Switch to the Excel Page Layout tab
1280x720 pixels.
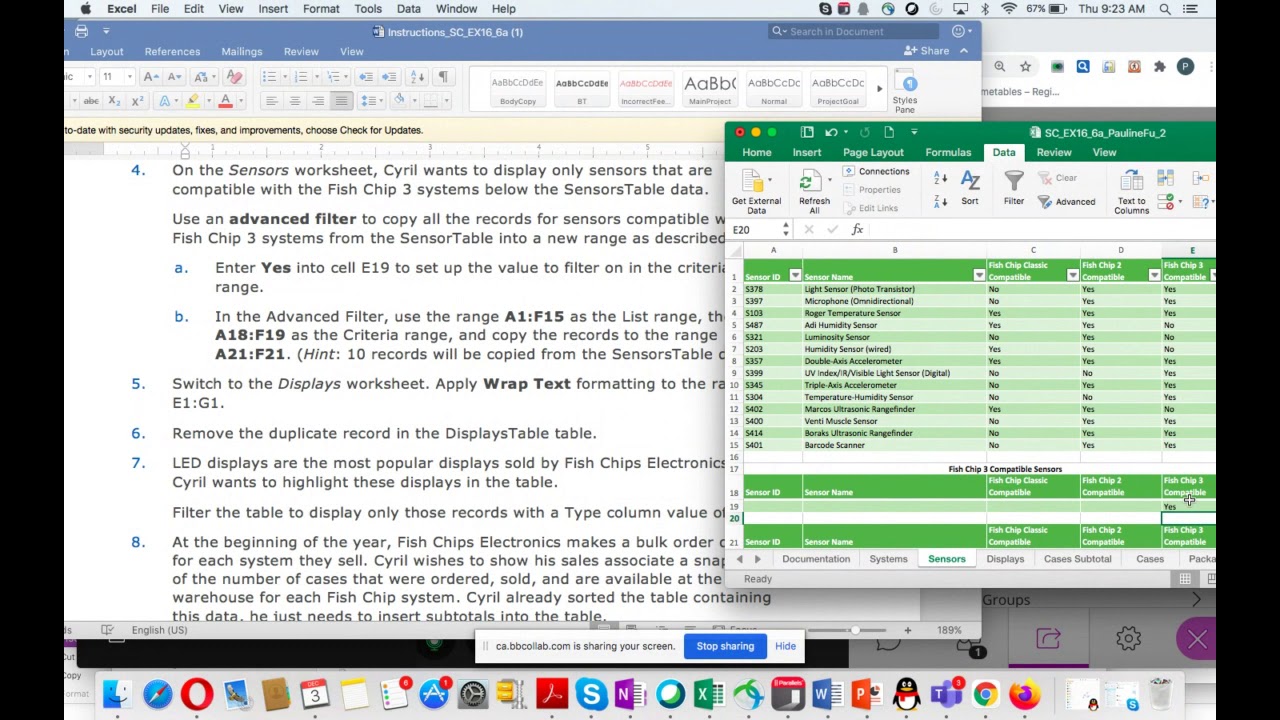[x=873, y=152]
